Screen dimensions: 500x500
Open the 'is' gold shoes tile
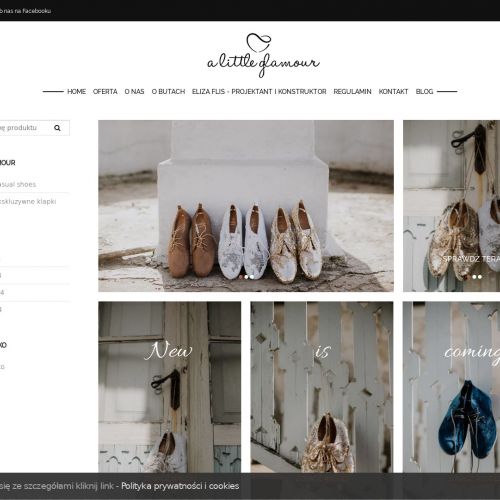pyautogui.click(x=322, y=387)
